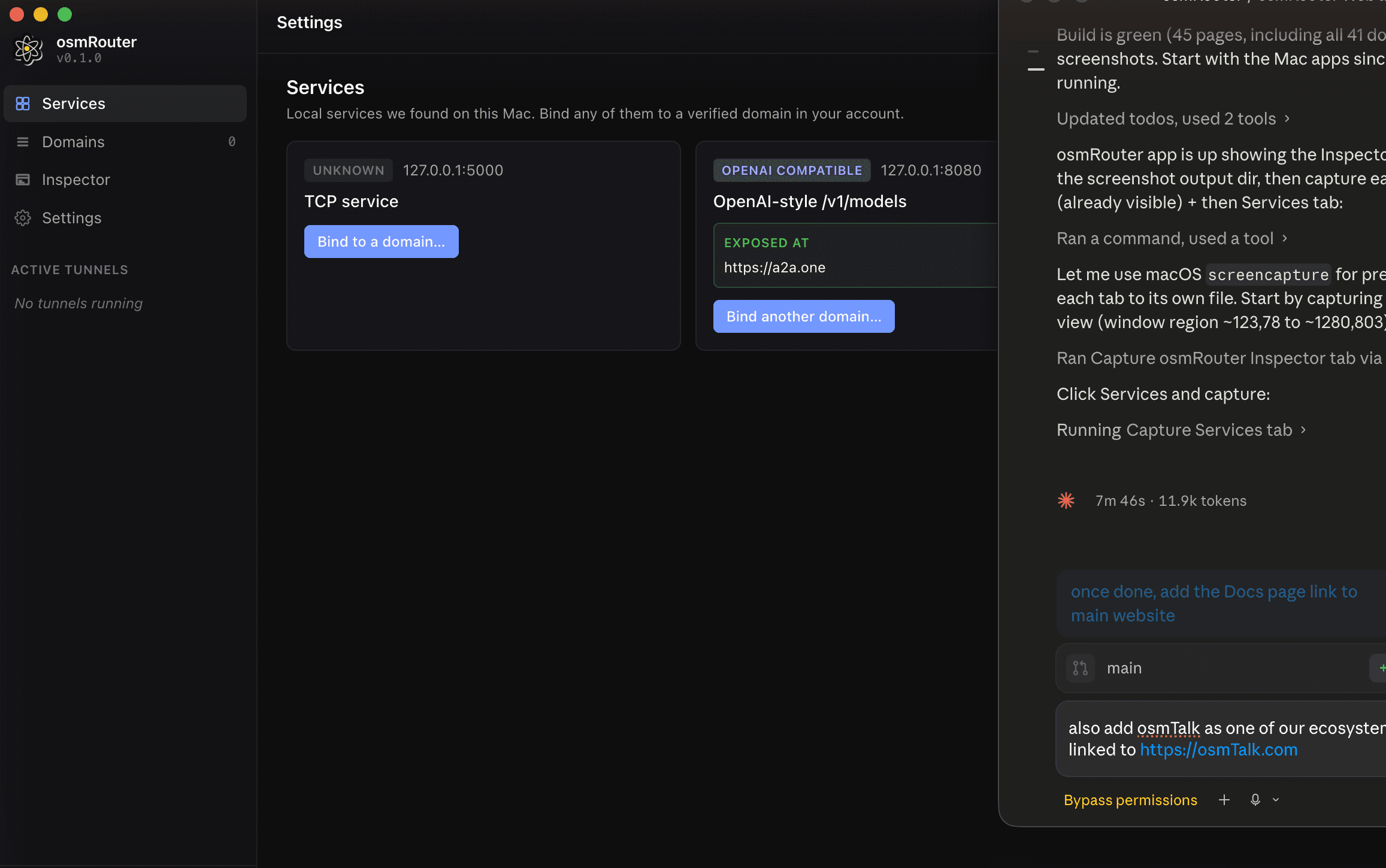Click the v0.1.0 version label
This screenshot has height=868, width=1386.
point(79,58)
